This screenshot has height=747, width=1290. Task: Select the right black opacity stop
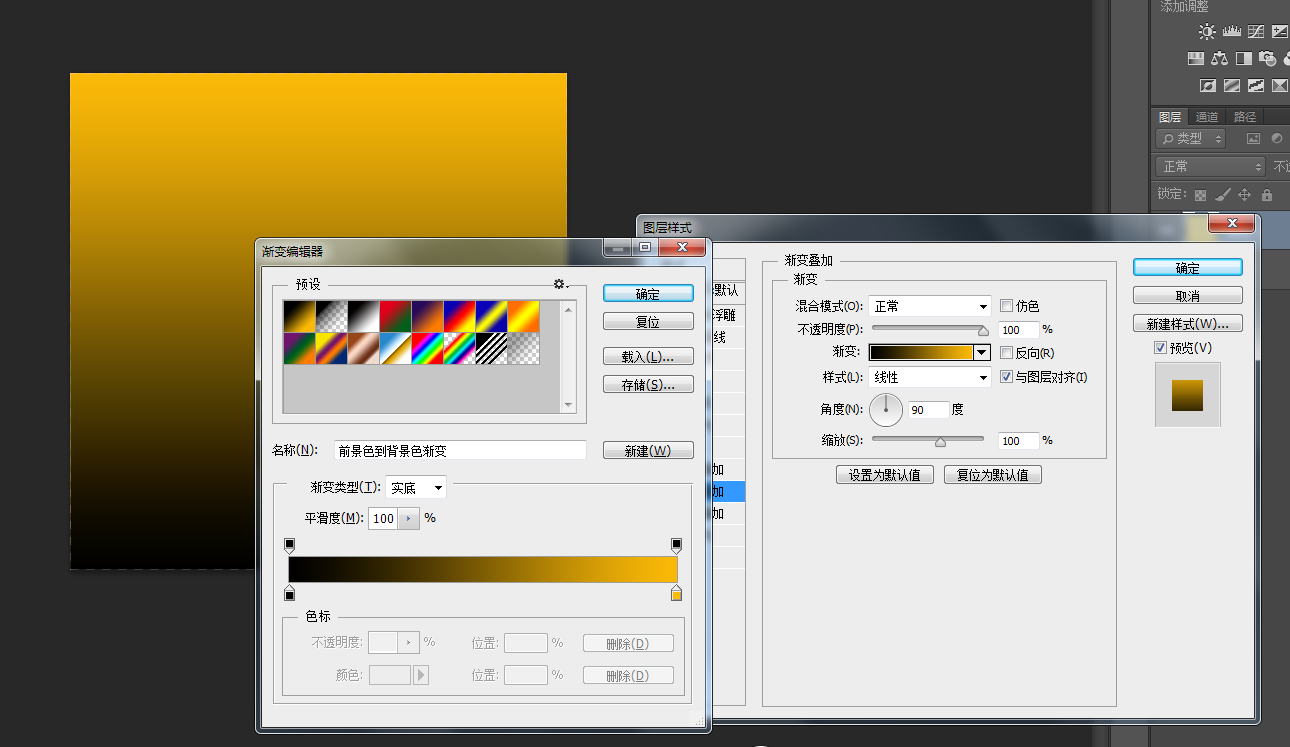(676, 546)
